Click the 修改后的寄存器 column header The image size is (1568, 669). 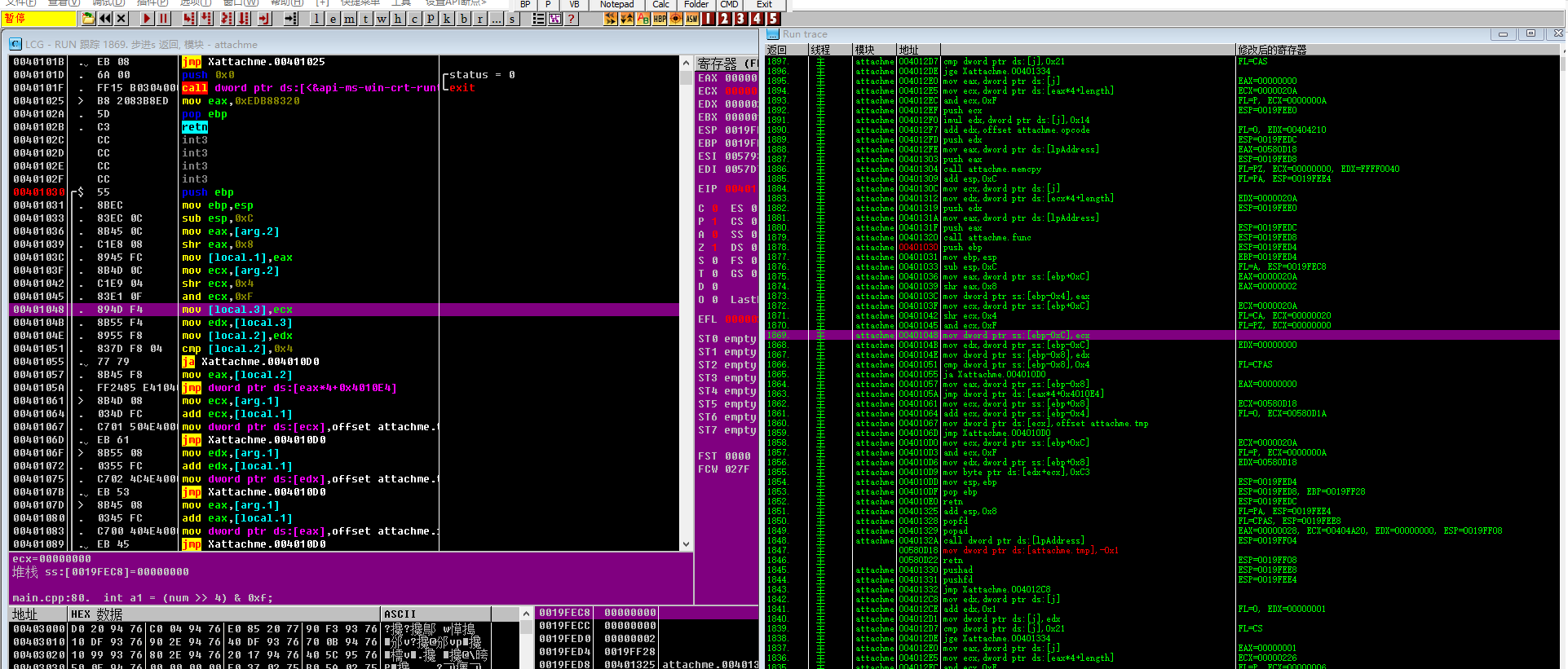point(1399,50)
